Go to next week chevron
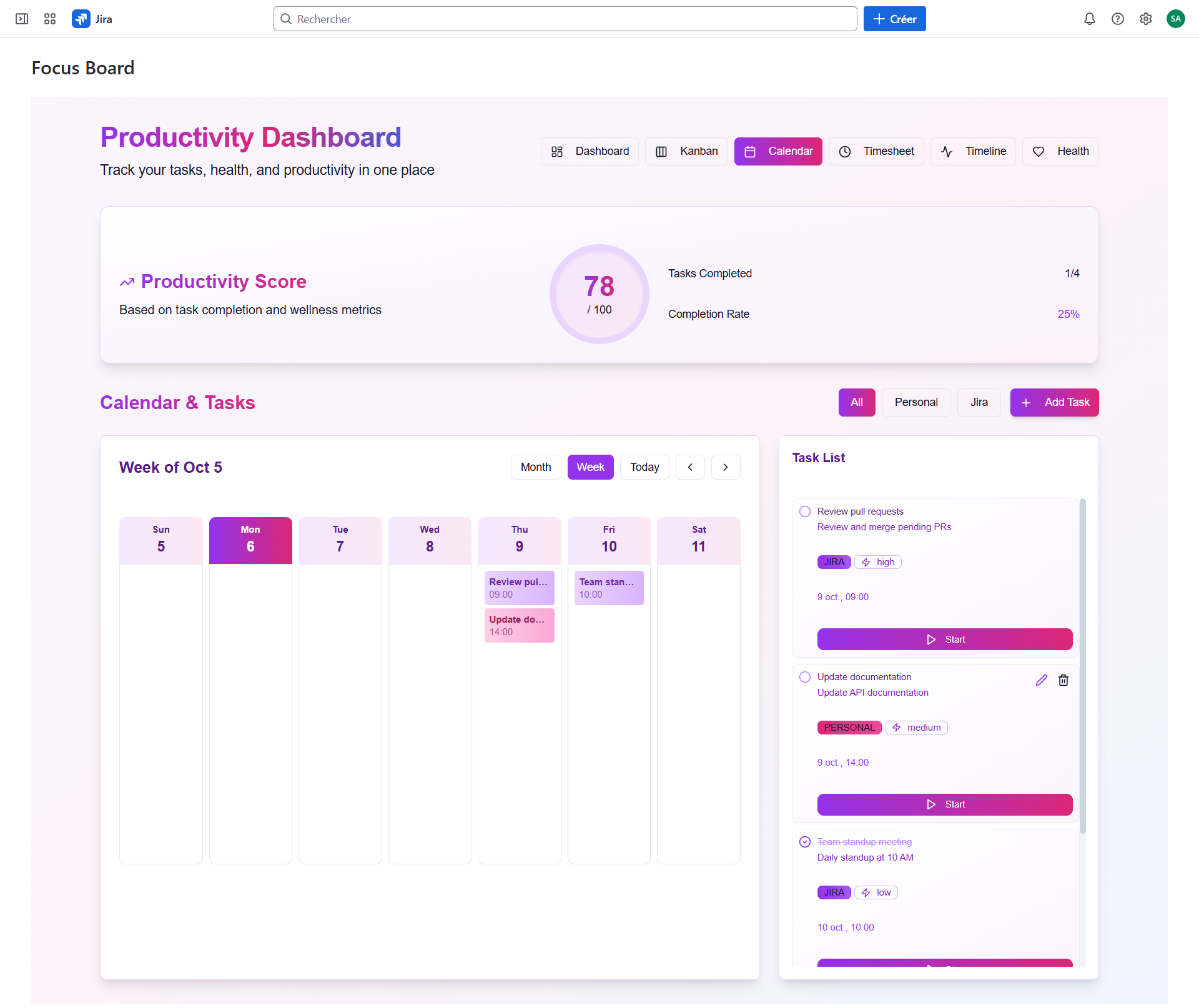Screen dimensions: 1199x1008 [726, 467]
